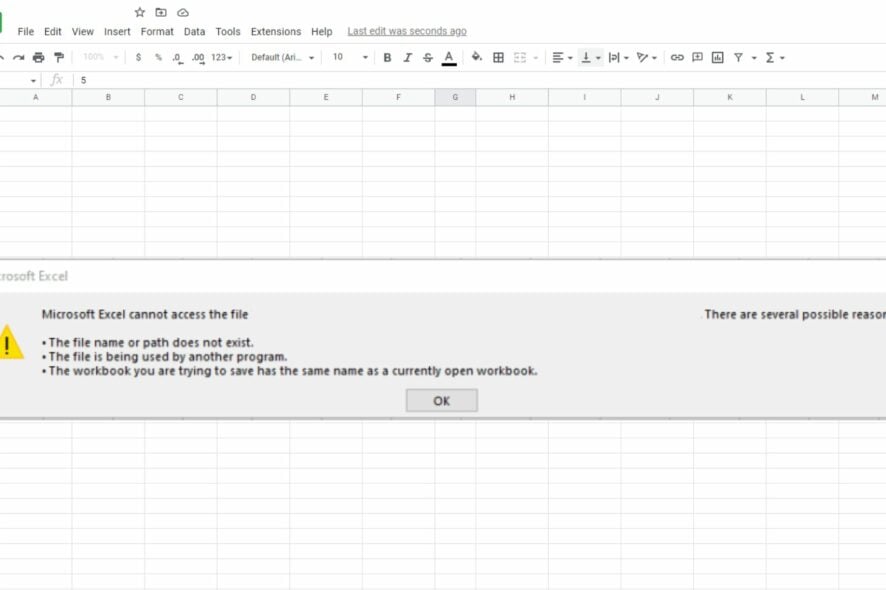The height and width of the screenshot is (590, 886).
Task: Open the Insert menu
Action: [117, 32]
